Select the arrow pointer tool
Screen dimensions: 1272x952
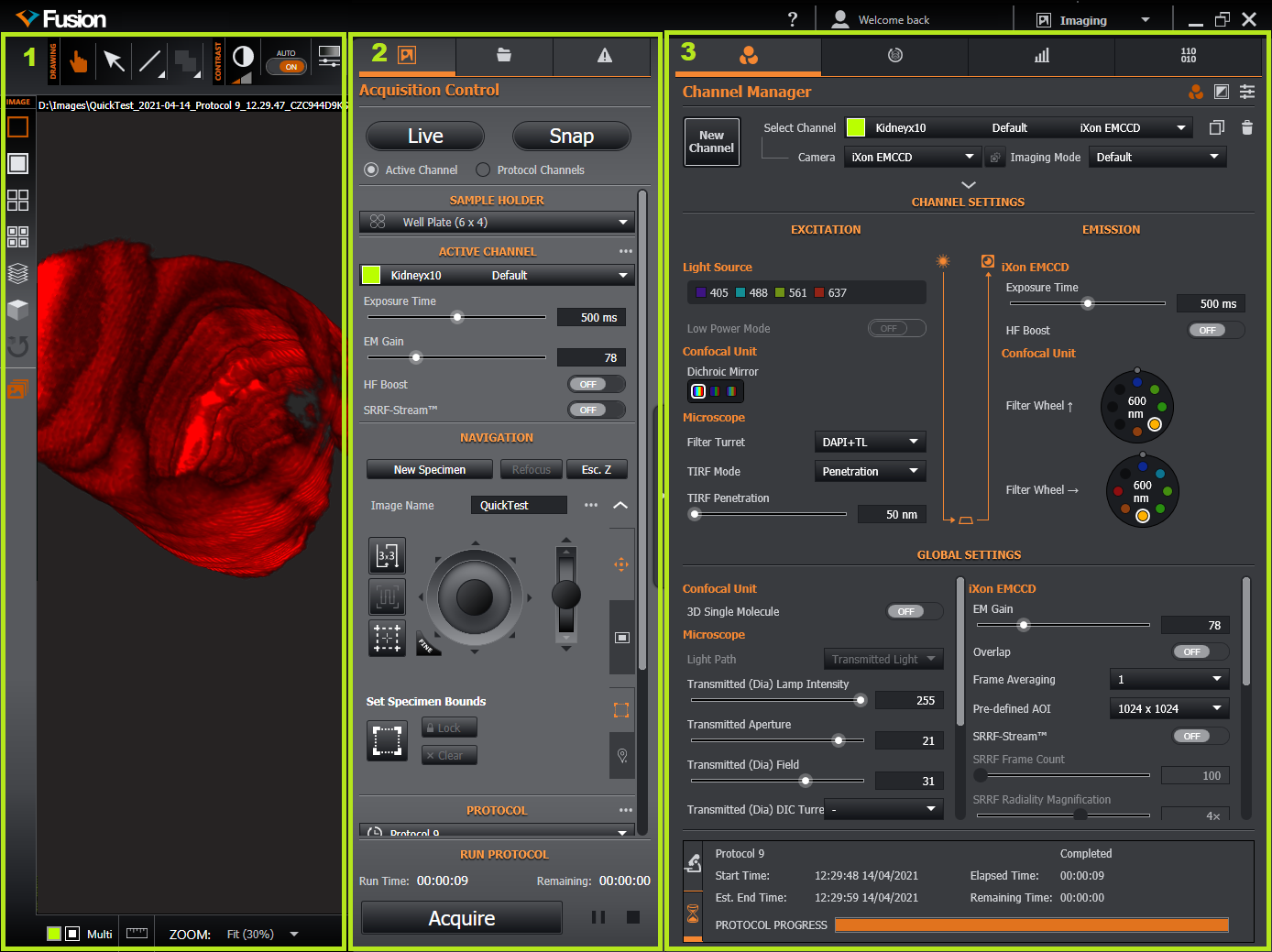point(114,61)
